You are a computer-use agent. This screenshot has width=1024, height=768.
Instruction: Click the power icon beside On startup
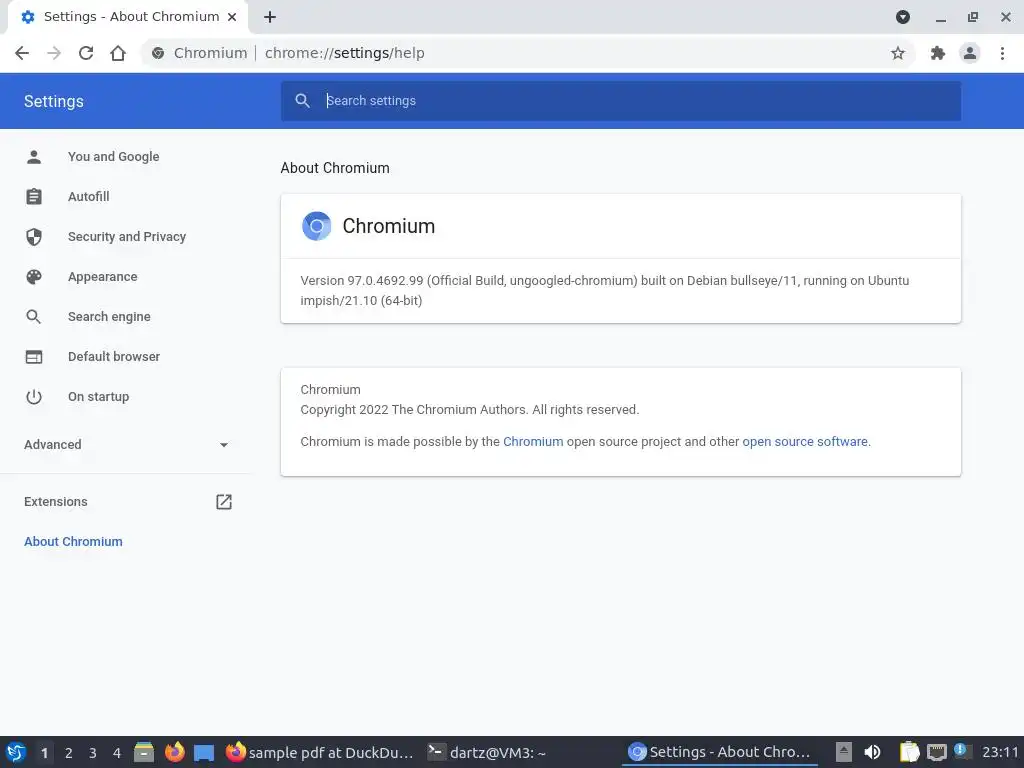point(34,397)
